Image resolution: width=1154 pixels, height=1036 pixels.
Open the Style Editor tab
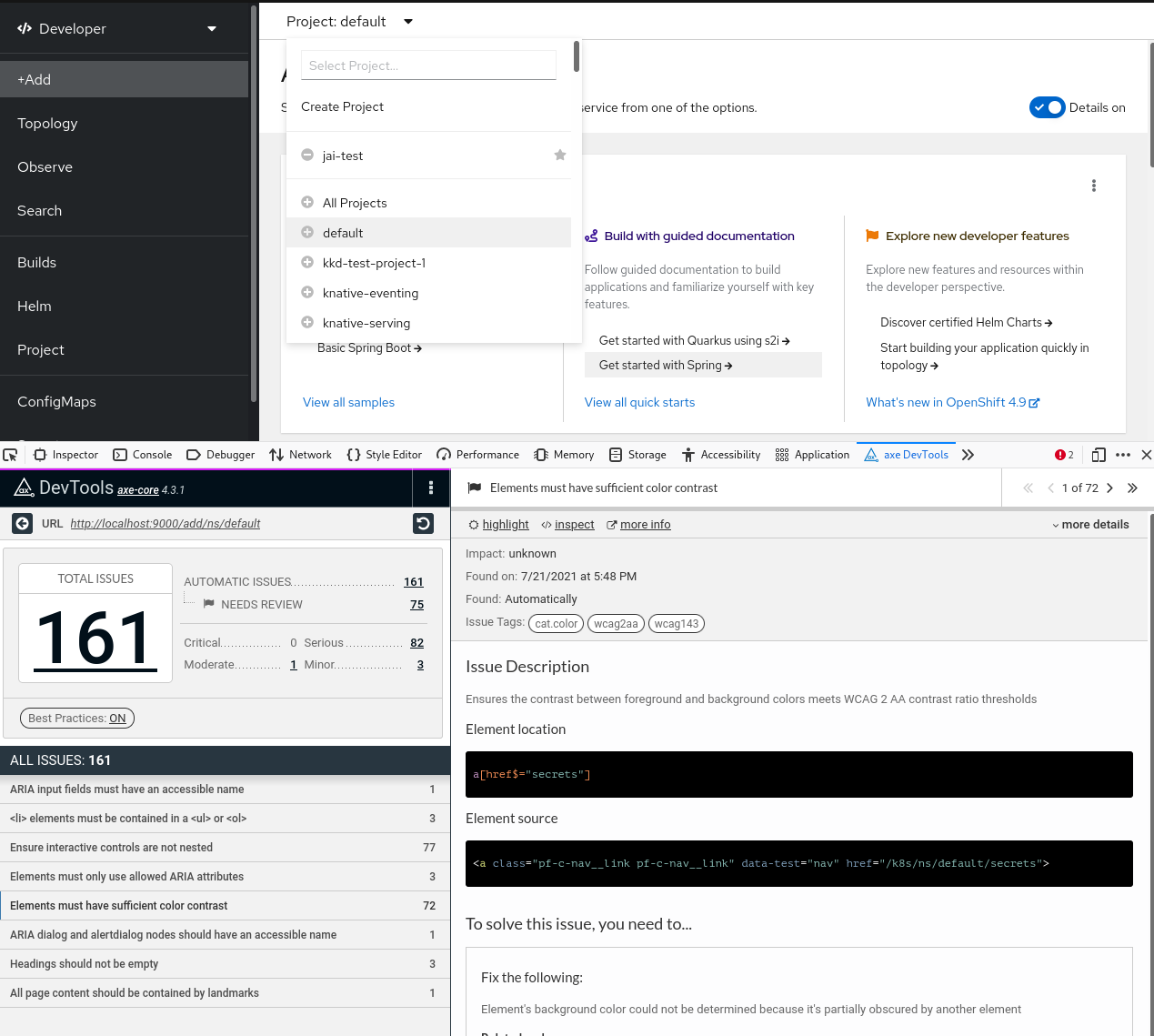coord(385,455)
